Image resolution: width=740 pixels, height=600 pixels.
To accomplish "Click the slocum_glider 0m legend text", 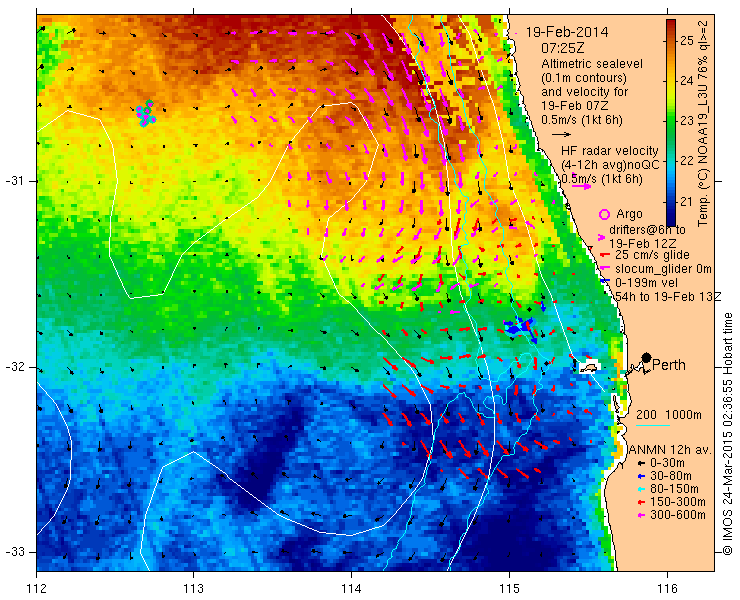I will [663, 269].
